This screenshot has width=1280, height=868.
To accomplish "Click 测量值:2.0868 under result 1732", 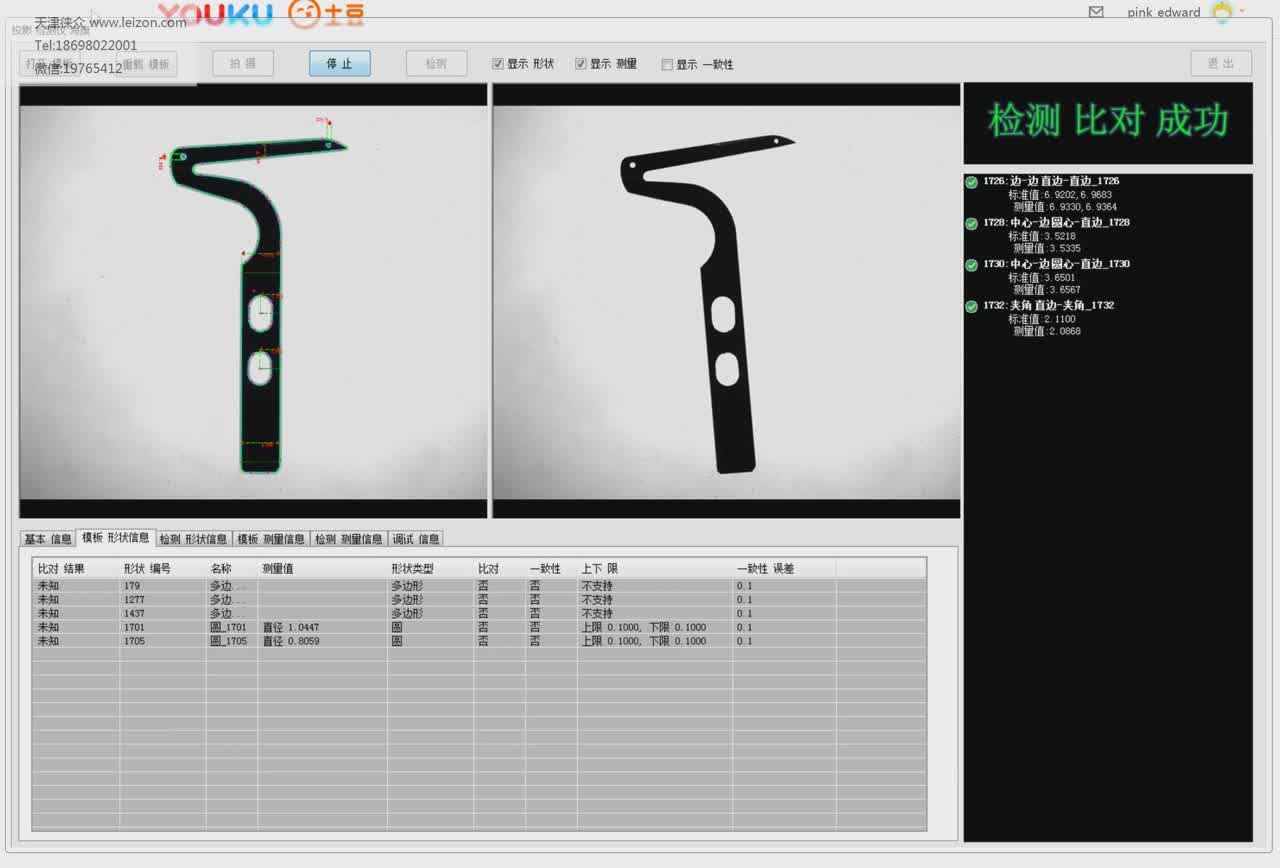I will [x=1047, y=331].
